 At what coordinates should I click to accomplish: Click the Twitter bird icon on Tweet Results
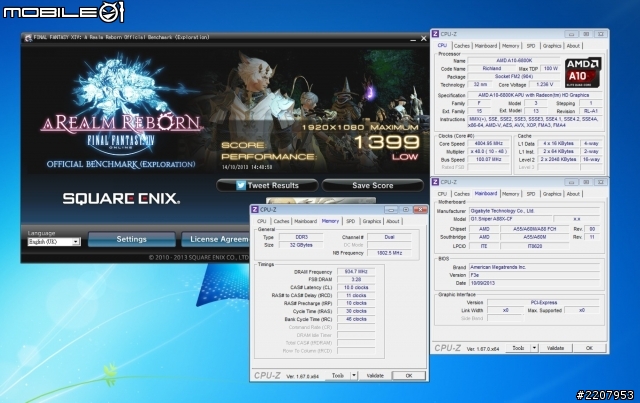241,185
